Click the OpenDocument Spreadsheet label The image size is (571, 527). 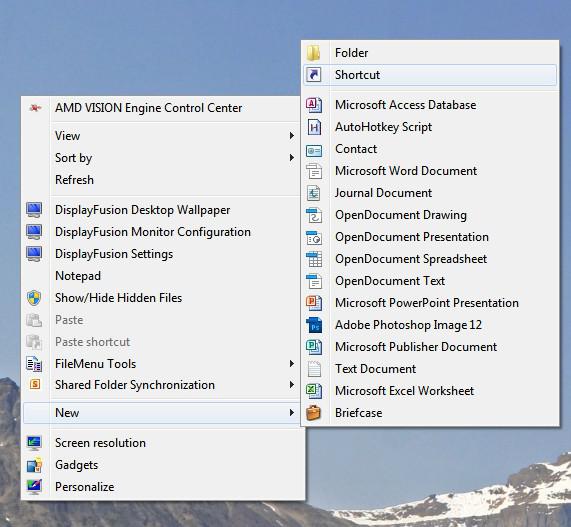click(411, 259)
